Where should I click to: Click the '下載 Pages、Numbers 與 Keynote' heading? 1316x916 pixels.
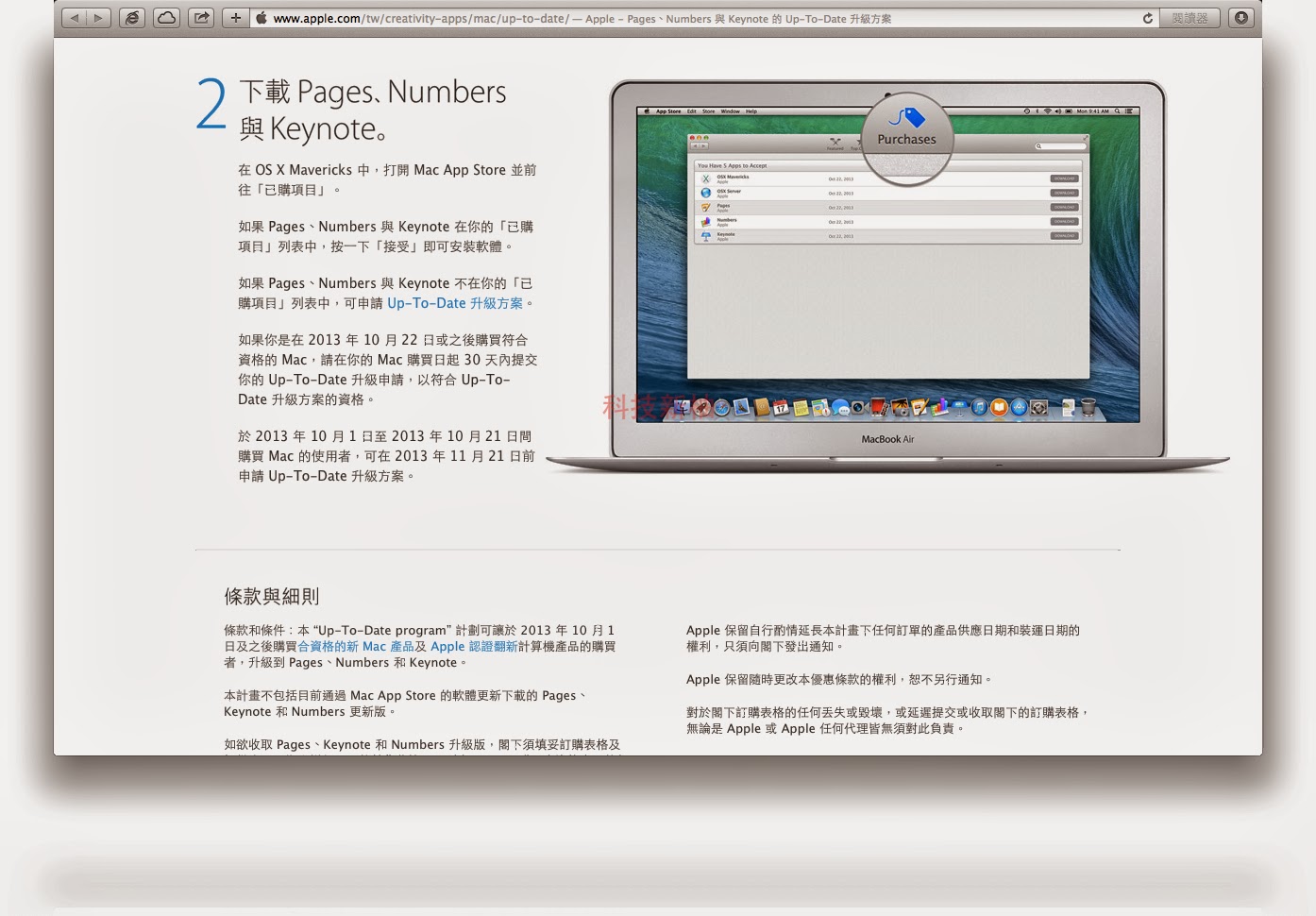[373, 110]
